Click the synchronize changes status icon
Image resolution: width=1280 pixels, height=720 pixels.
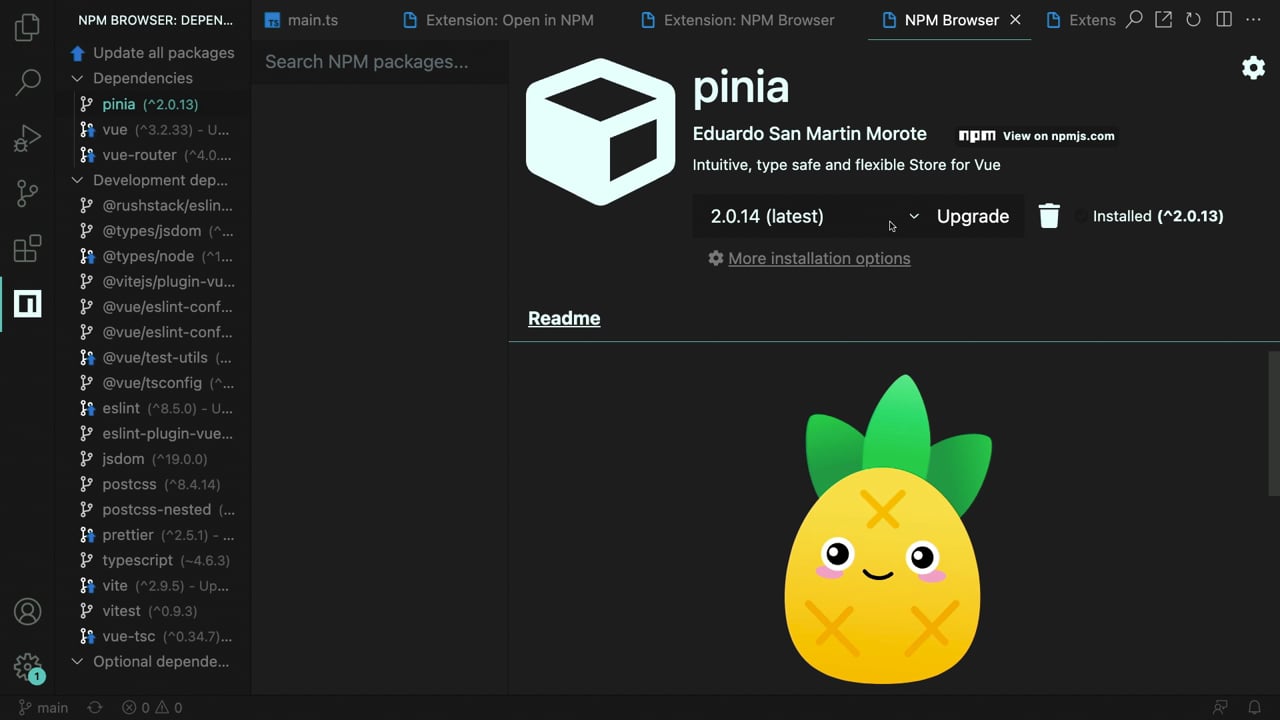[x=95, y=708]
